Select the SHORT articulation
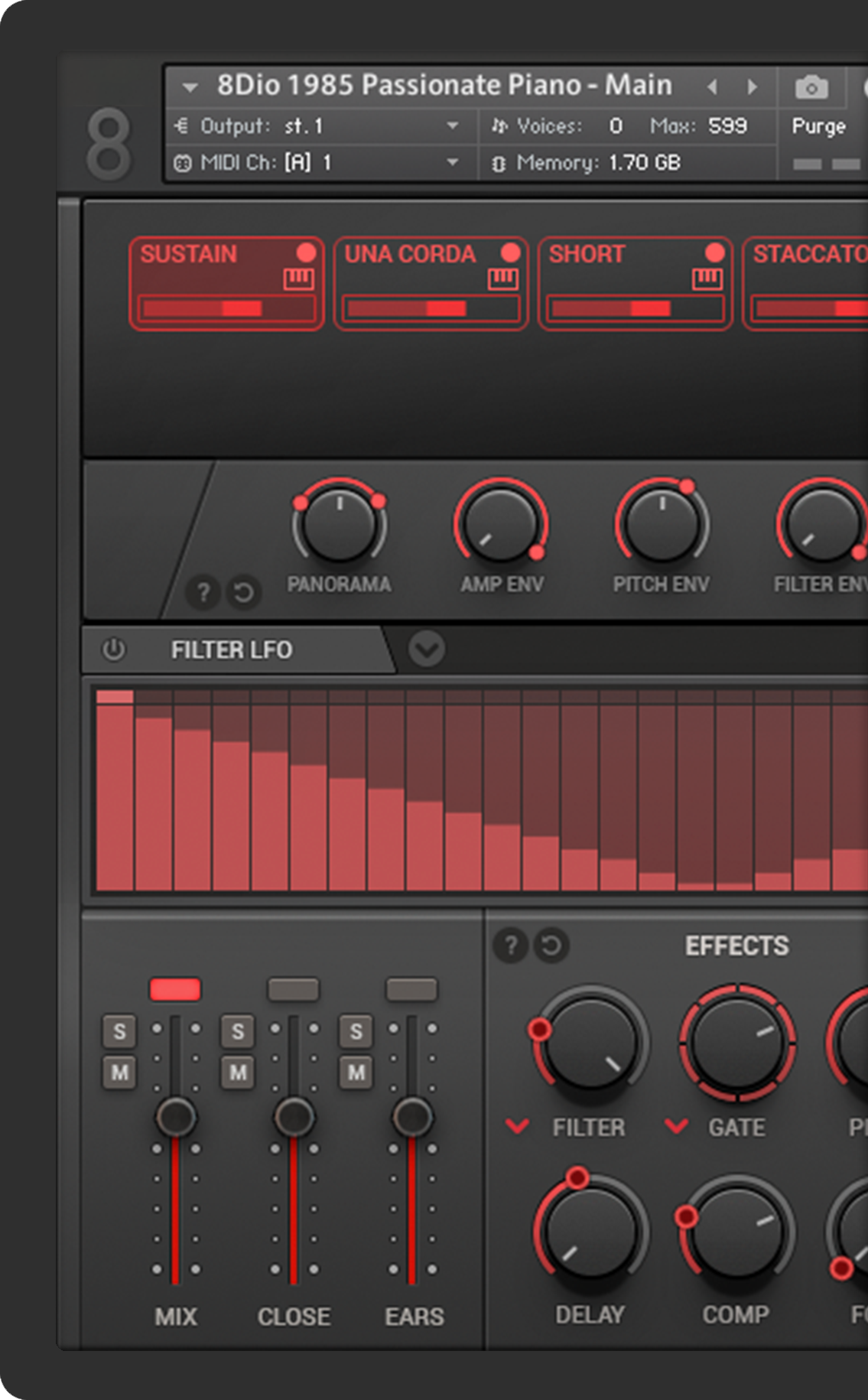 click(636, 283)
